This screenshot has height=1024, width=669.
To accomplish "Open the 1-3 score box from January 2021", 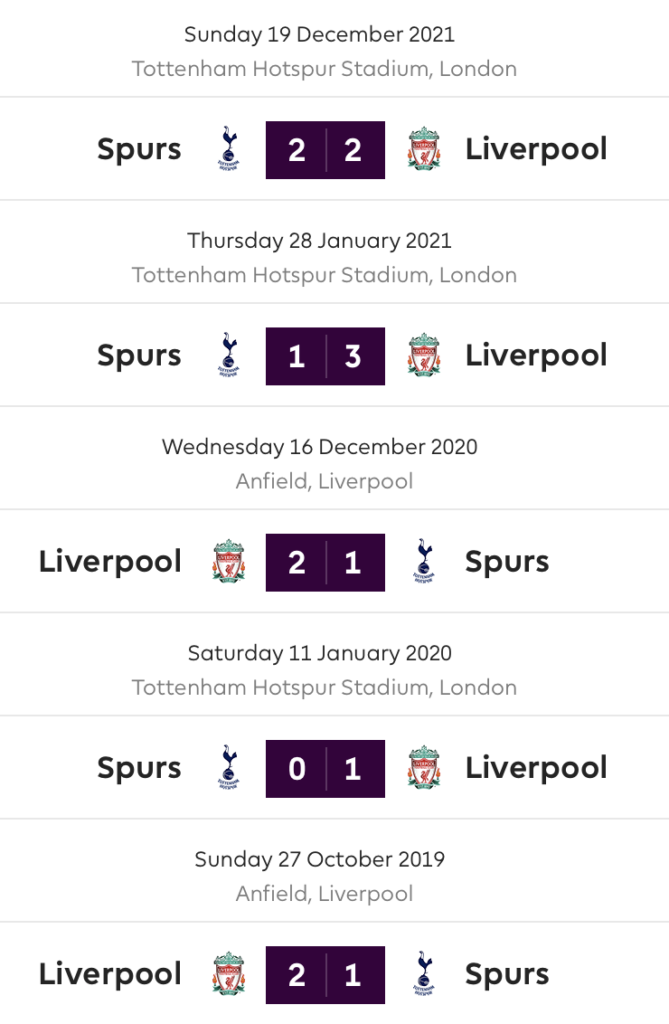I will [325, 356].
